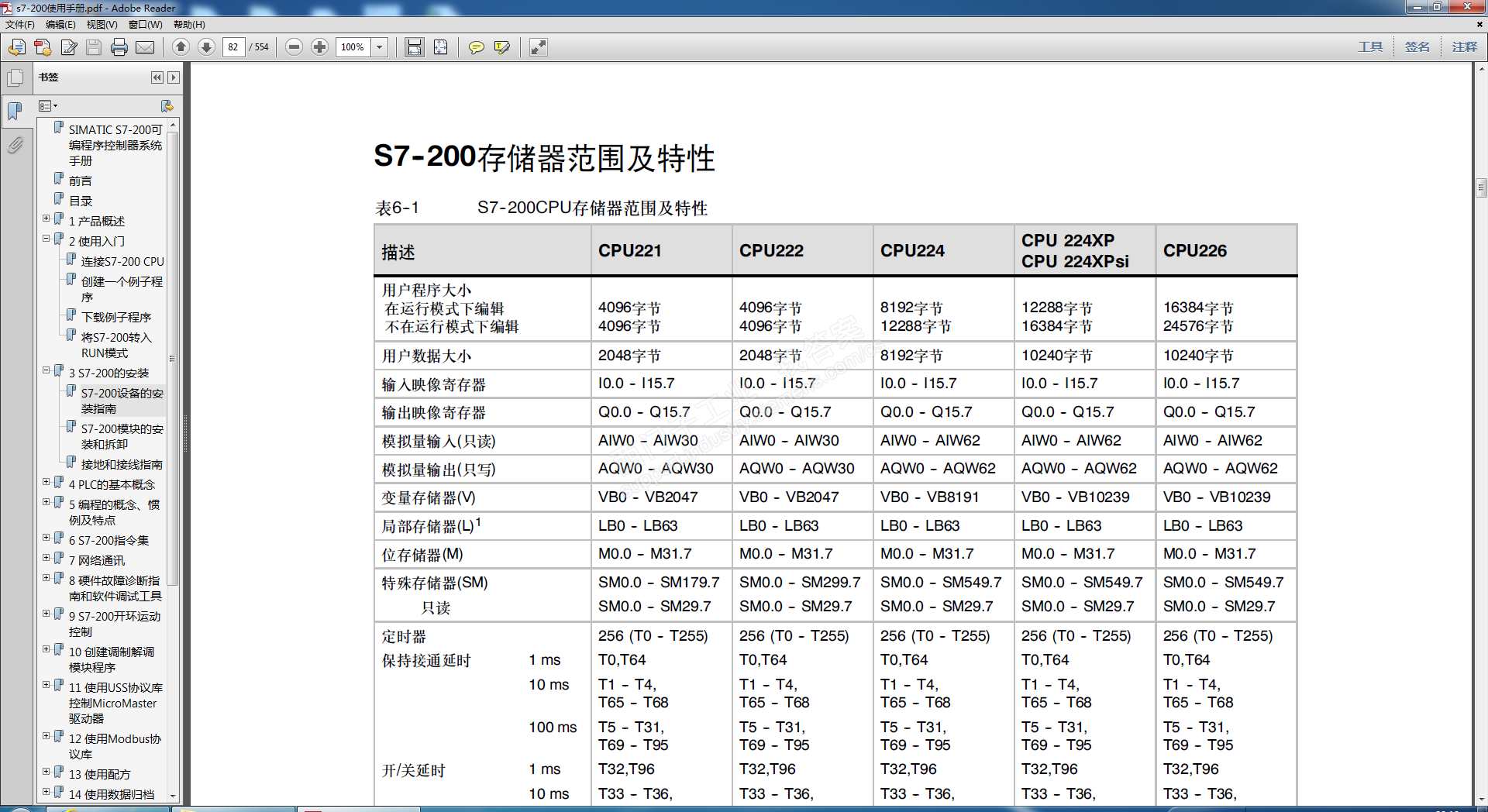Fit one full page to window icon

[x=440, y=47]
